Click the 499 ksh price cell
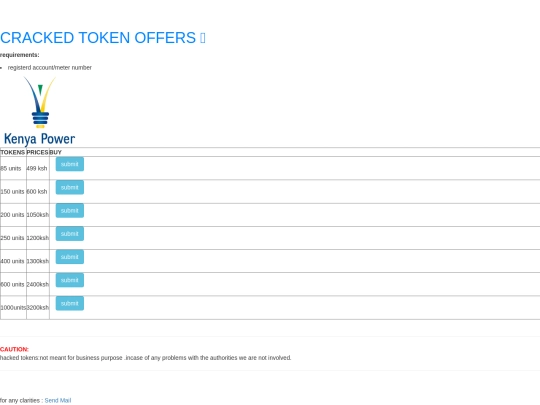 point(38,168)
